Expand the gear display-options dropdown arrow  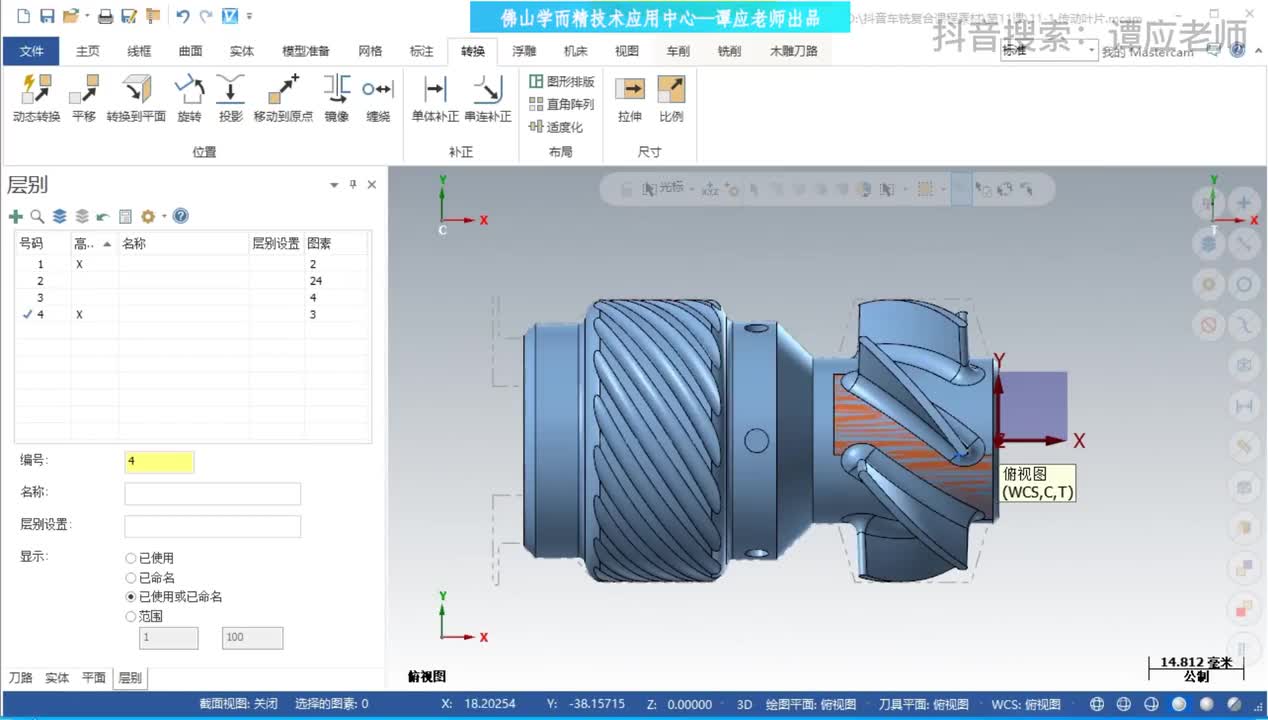pos(164,217)
